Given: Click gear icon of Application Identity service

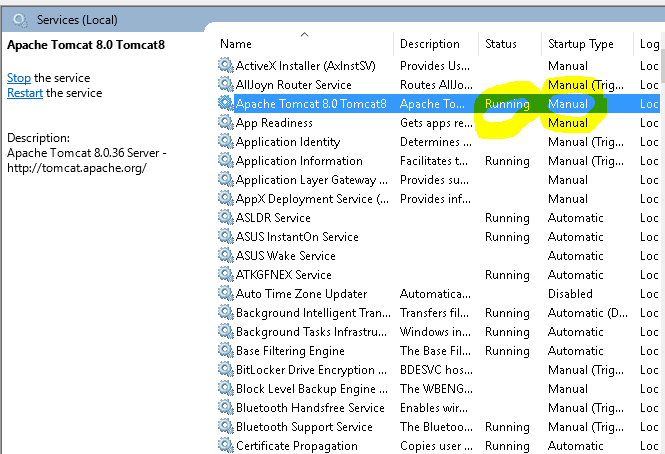Looking at the screenshot, I should tap(226, 142).
